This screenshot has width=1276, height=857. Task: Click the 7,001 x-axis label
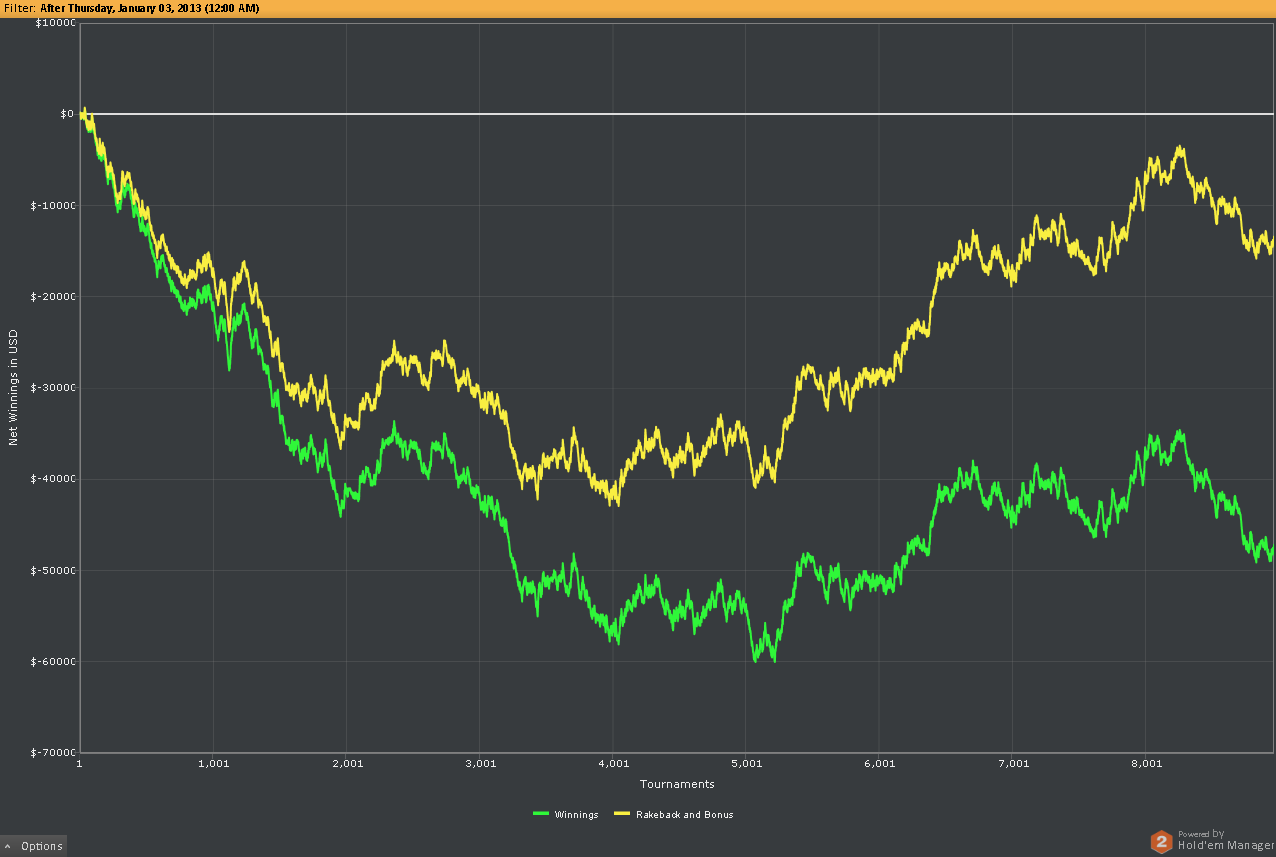point(1014,763)
